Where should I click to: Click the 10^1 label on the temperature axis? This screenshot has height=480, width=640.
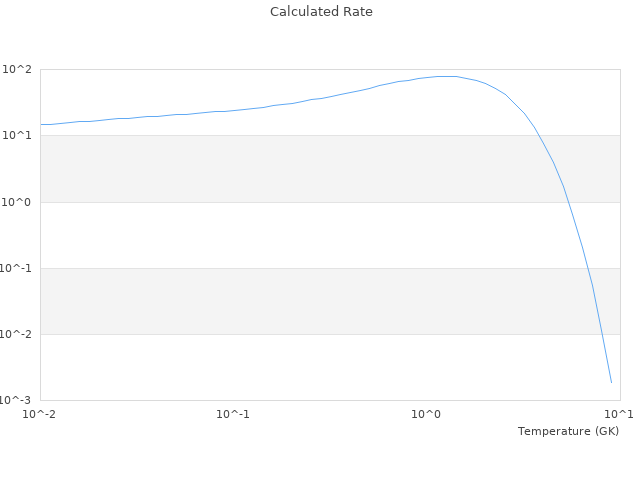click(618, 414)
